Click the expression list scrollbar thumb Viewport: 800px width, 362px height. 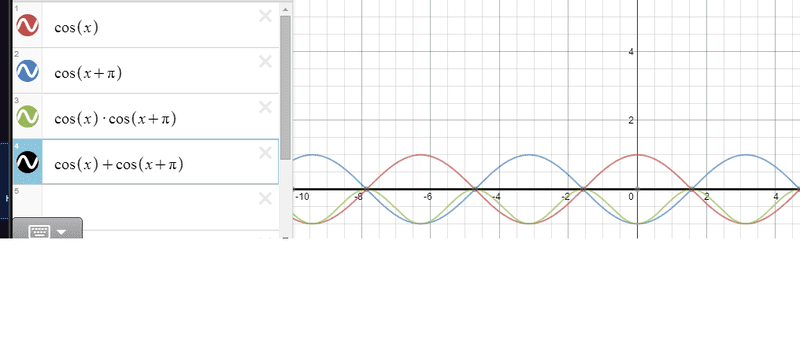285,87
